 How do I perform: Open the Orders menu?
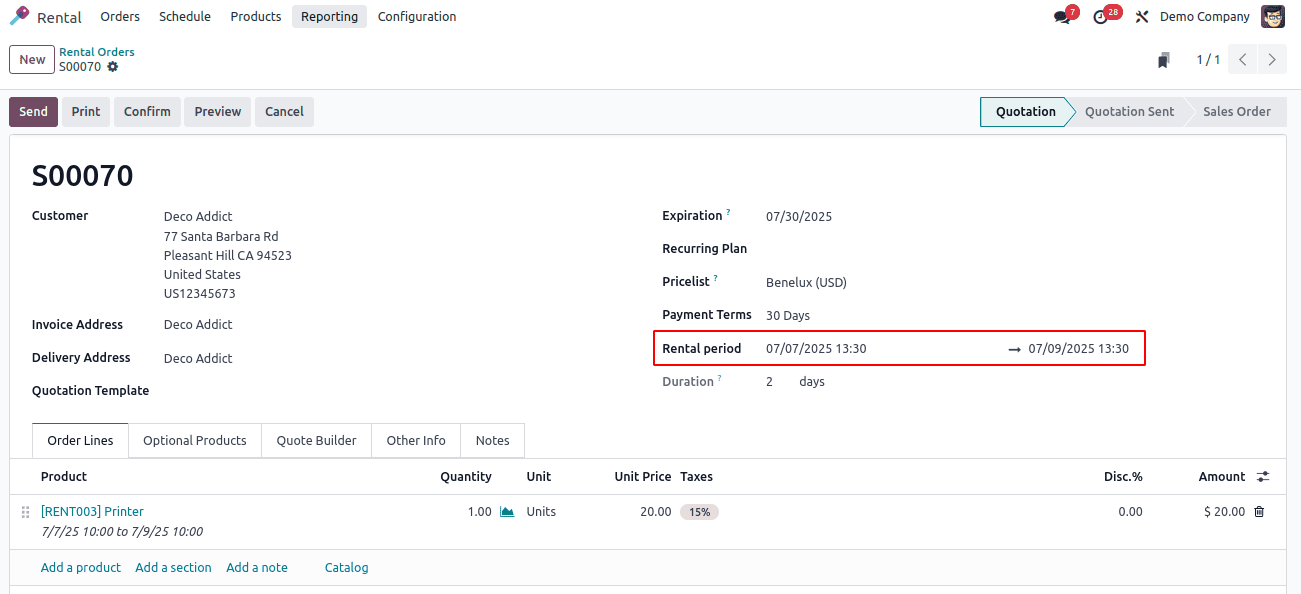(x=120, y=16)
